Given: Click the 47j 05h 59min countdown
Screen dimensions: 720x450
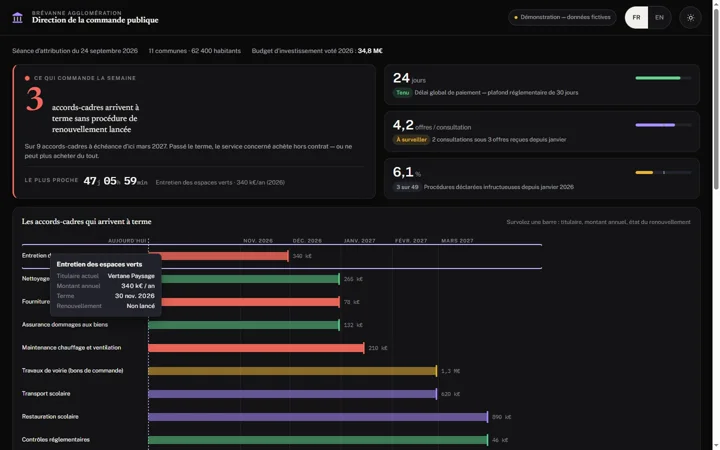Looking at the screenshot, I should click(115, 181).
